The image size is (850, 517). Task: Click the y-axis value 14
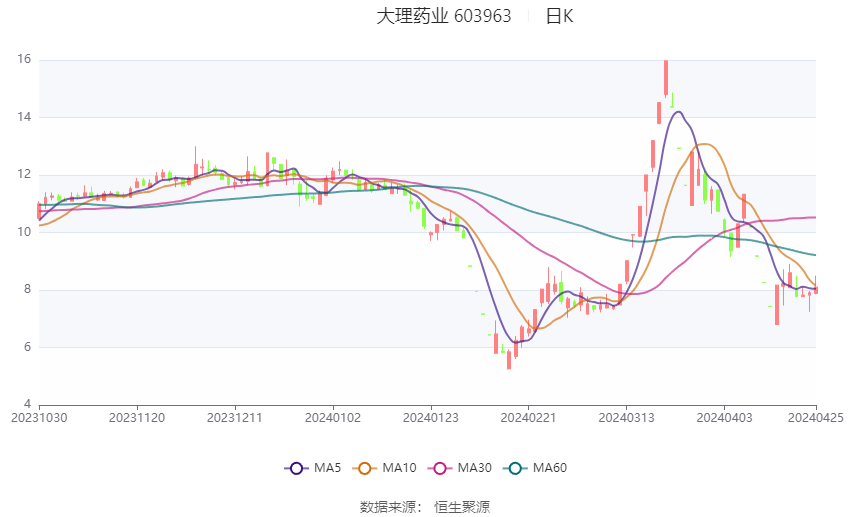point(24,117)
